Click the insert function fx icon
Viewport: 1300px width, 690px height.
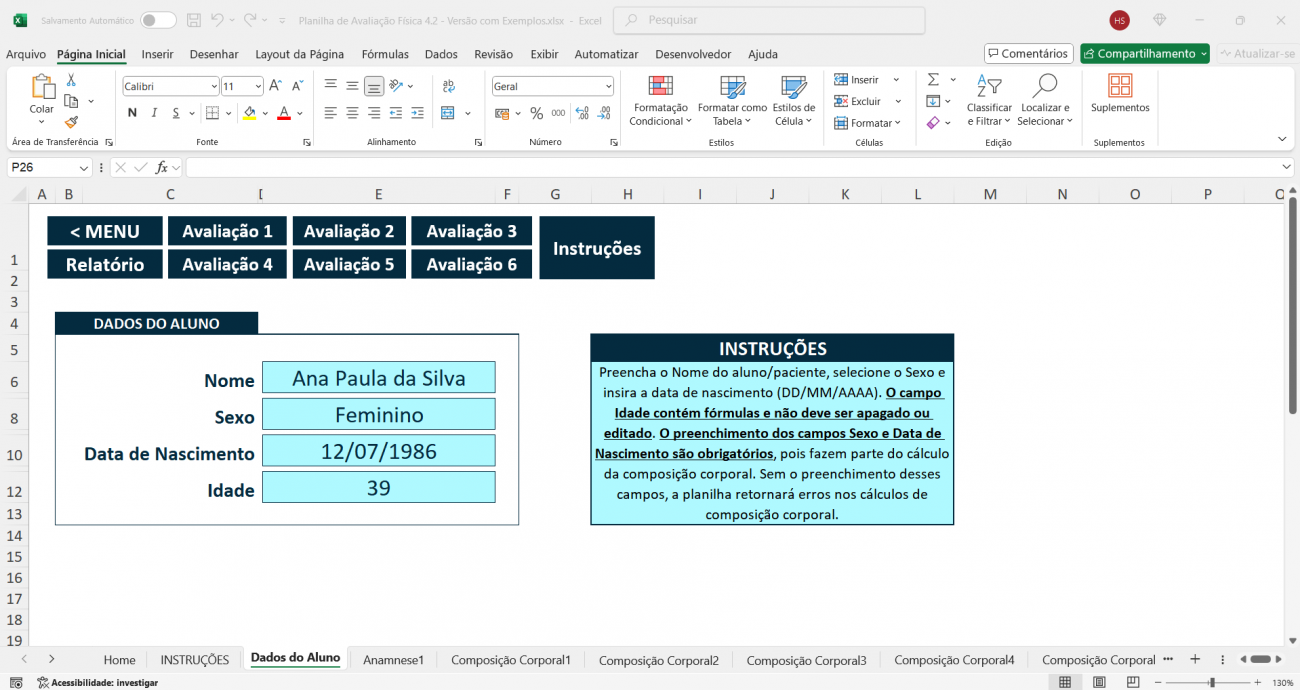(x=161, y=167)
